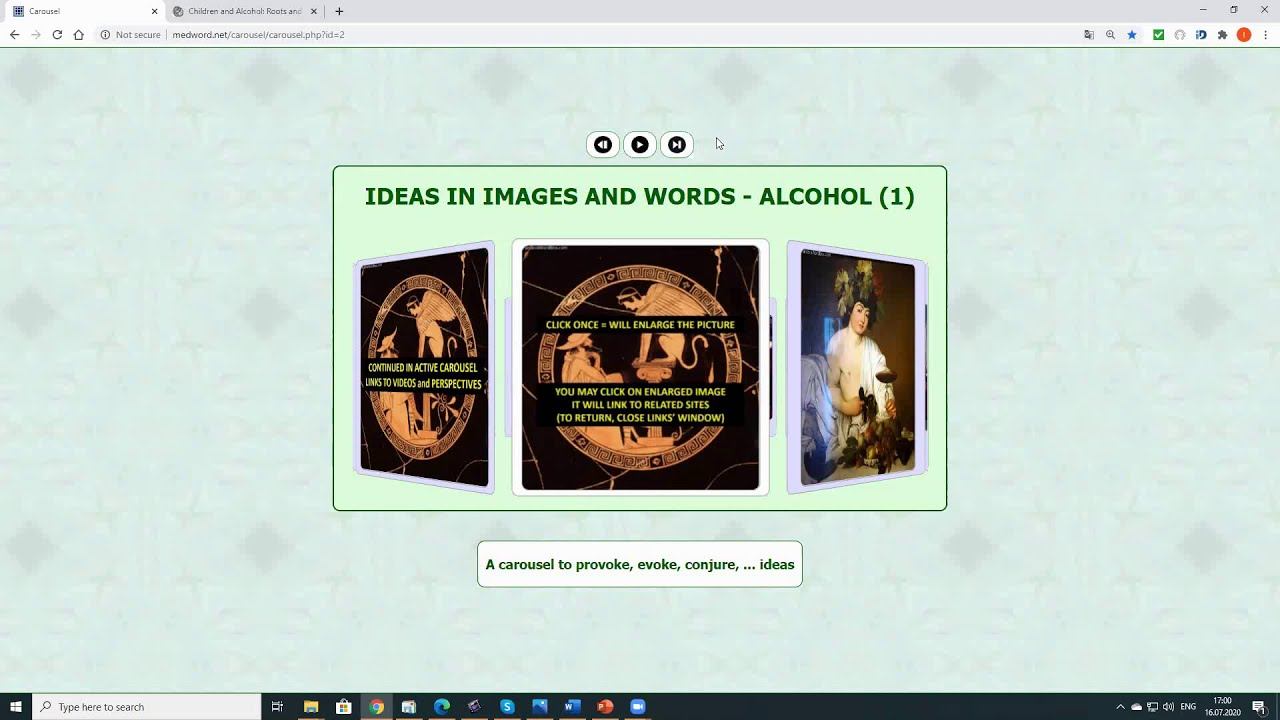
Task: Open the translate page icon
Action: click(x=1089, y=34)
